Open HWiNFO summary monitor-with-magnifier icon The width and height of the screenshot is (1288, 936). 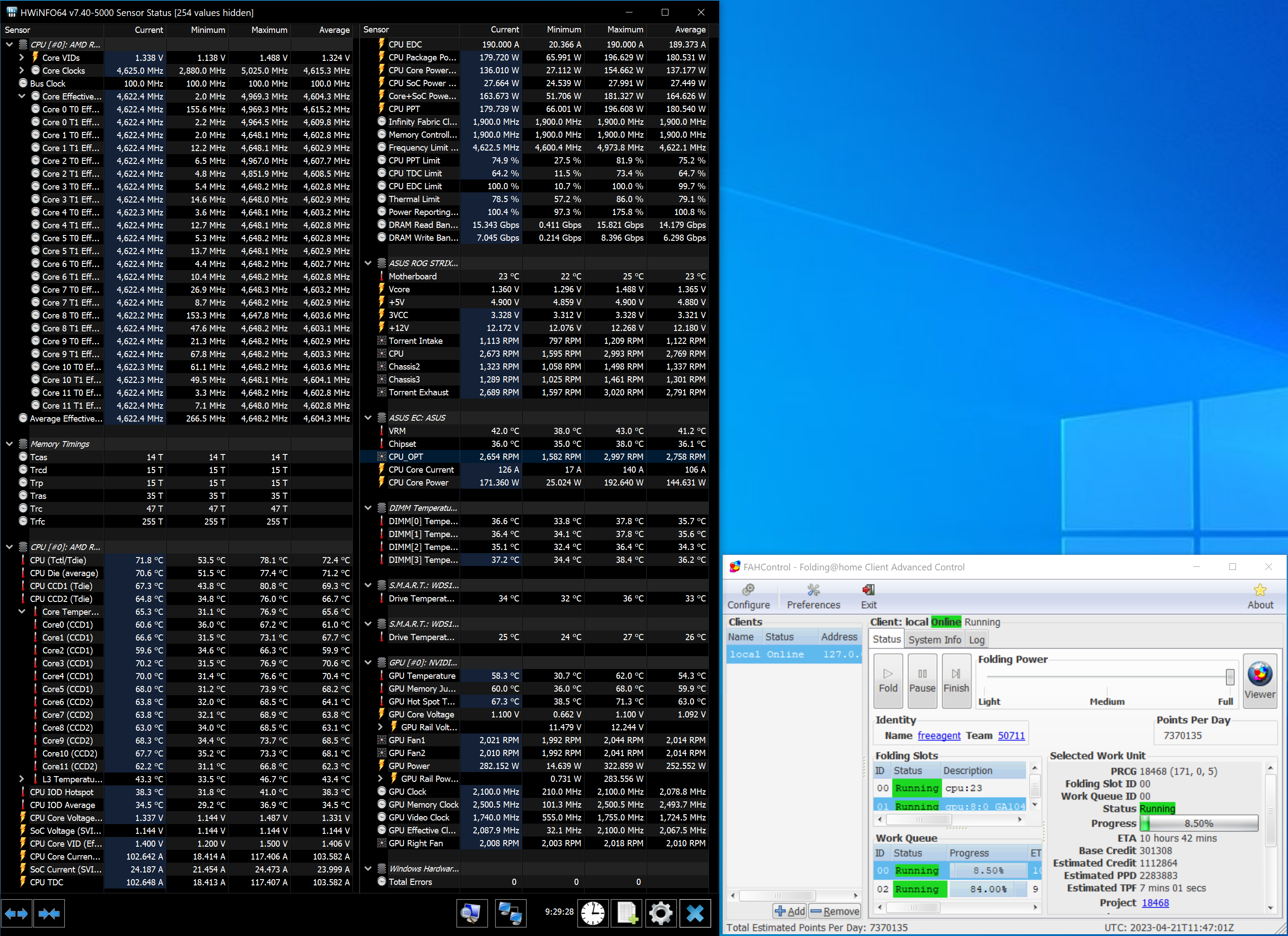472,913
